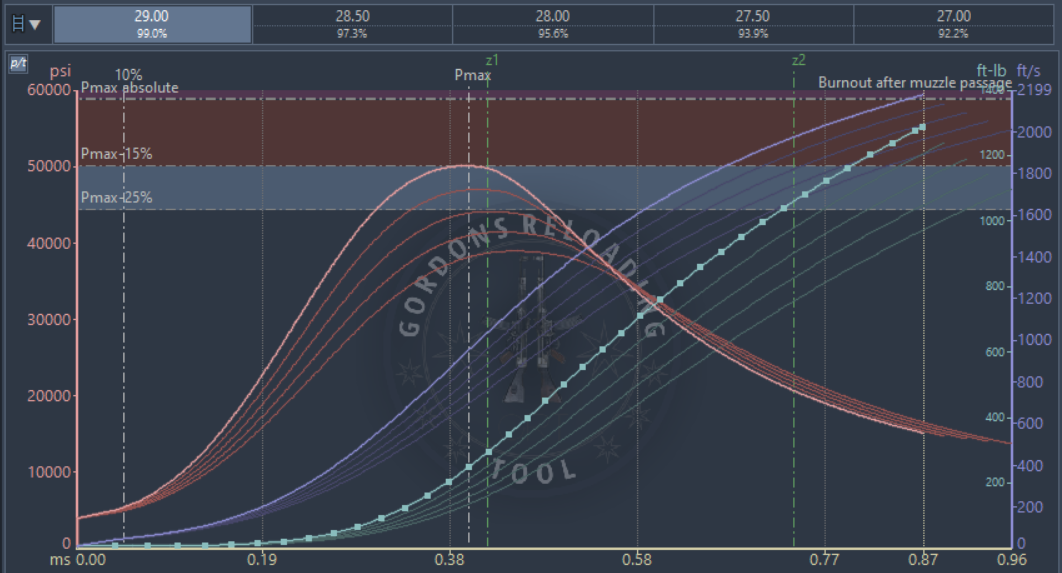Select the Pmax absolute limit label
Image resolution: width=1062 pixels, height=573 pixels.
point(129,88)
